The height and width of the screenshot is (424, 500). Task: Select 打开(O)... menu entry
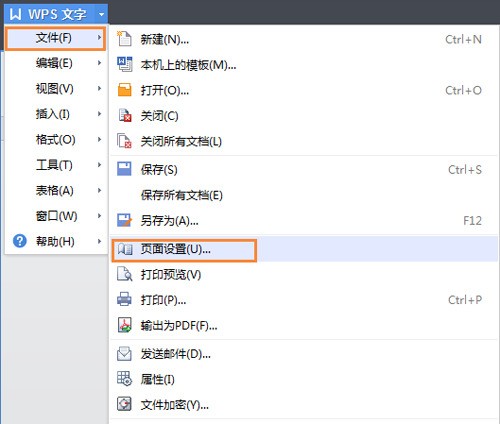click(304, 90)
